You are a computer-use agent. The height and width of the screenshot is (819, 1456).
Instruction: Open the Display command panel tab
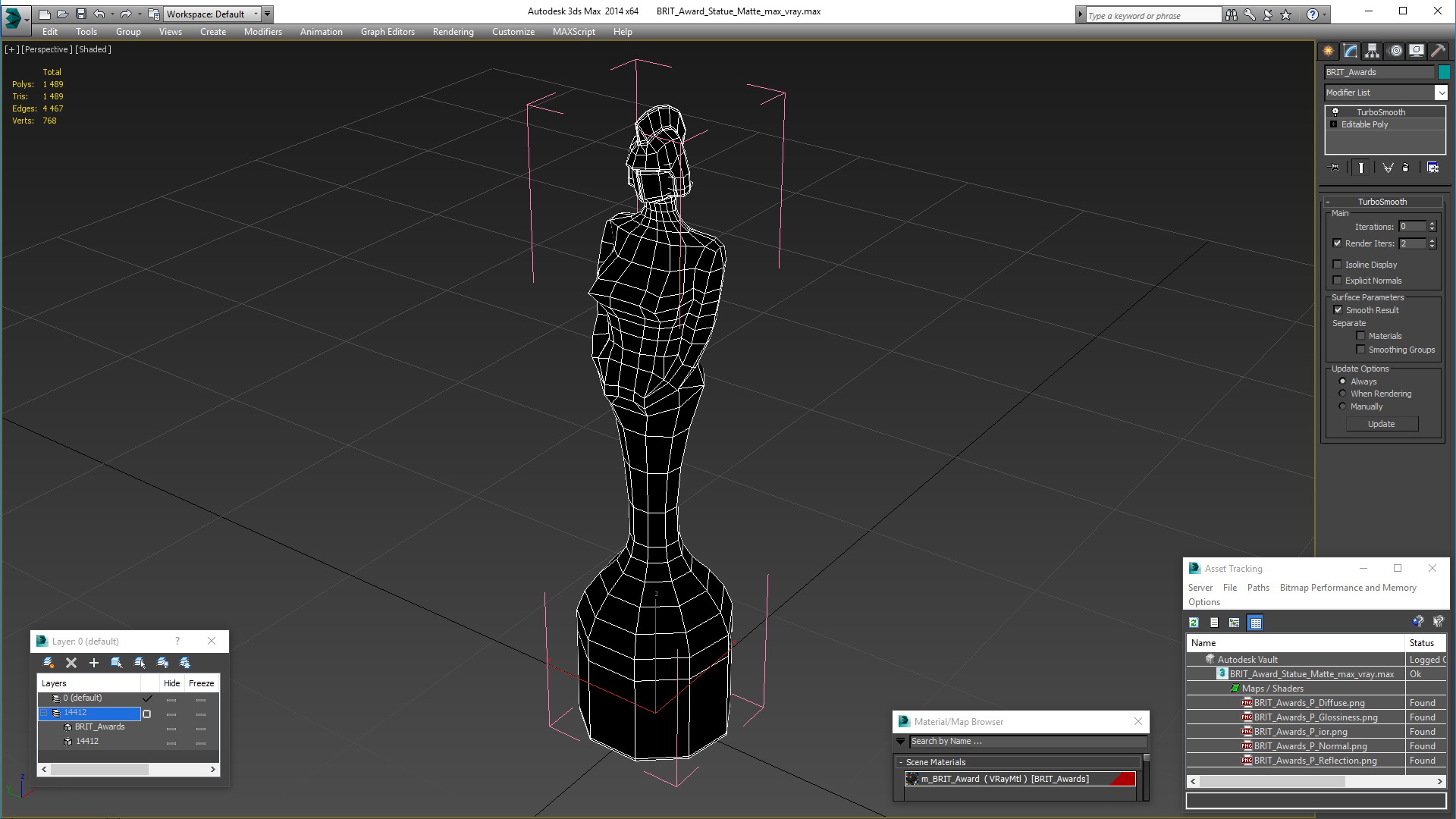(x=1417, y=51)
